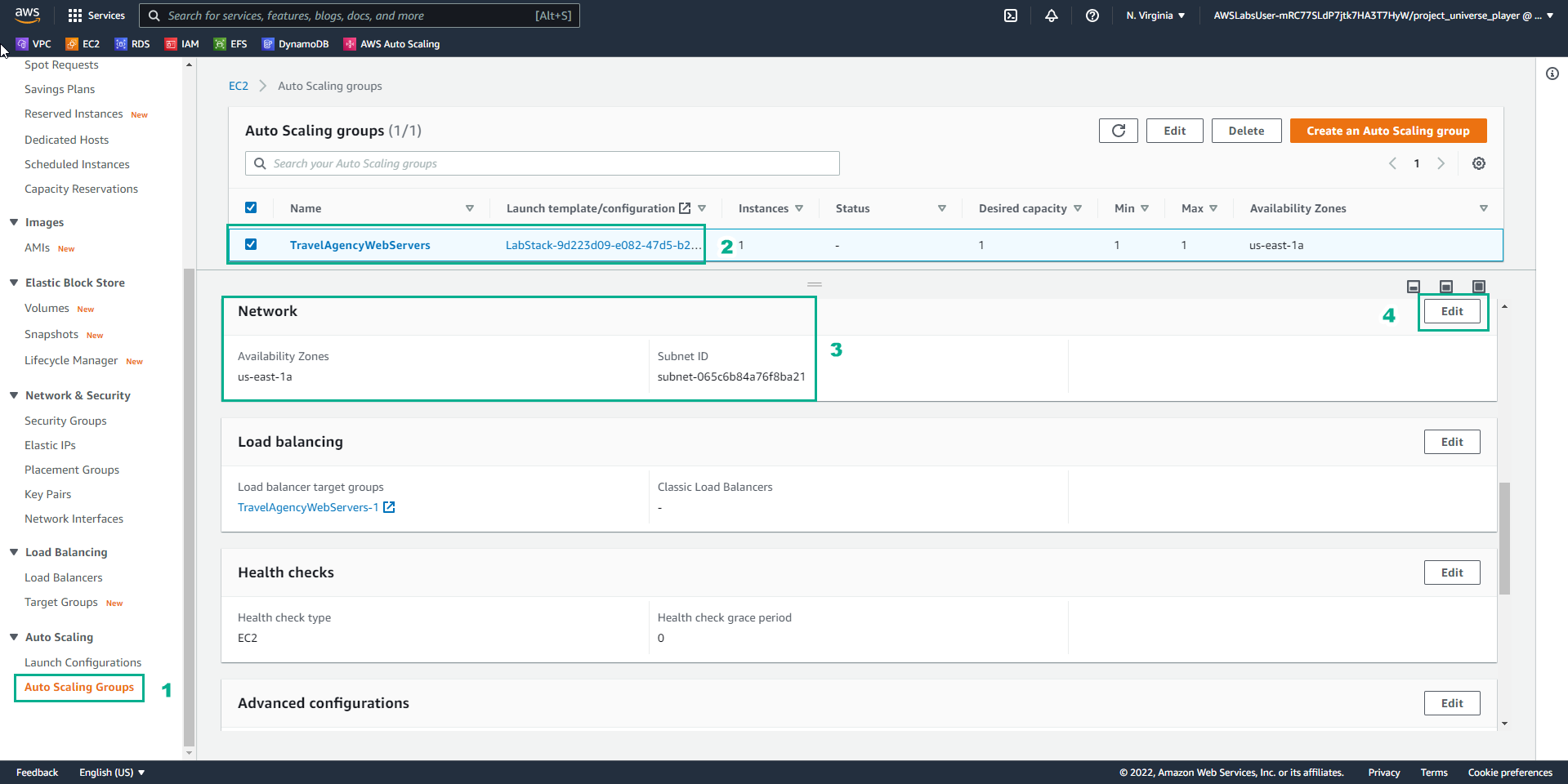1568x784 pixels.
Task: Grab the split-pane resize handle
Action: tap(815, 284)
